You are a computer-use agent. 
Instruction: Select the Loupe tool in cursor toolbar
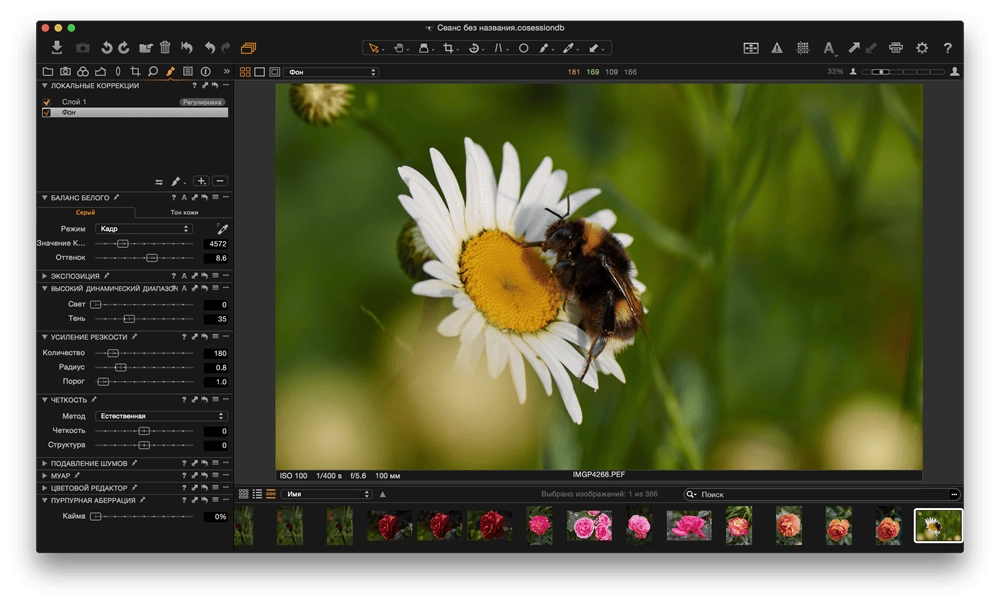[x=423, y=48]
